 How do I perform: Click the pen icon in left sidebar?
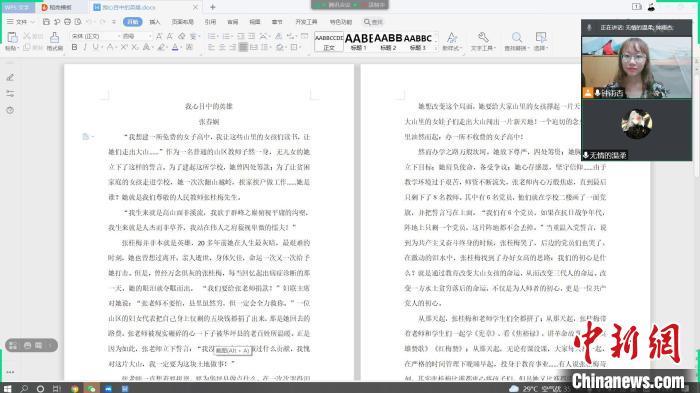(x=10, y=78)
